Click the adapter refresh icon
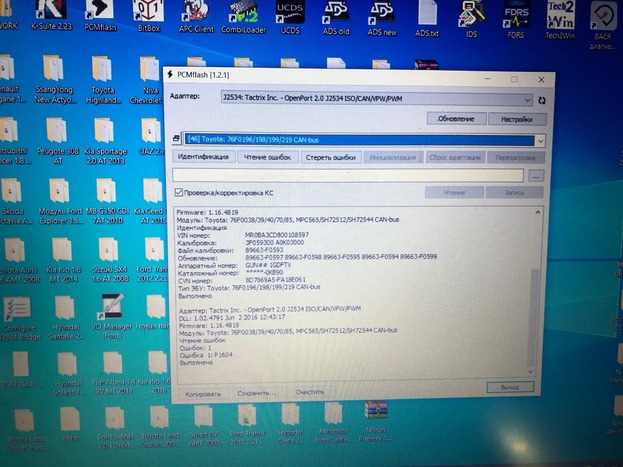Screen dimensions: 623x467 (x=541, y=99)
